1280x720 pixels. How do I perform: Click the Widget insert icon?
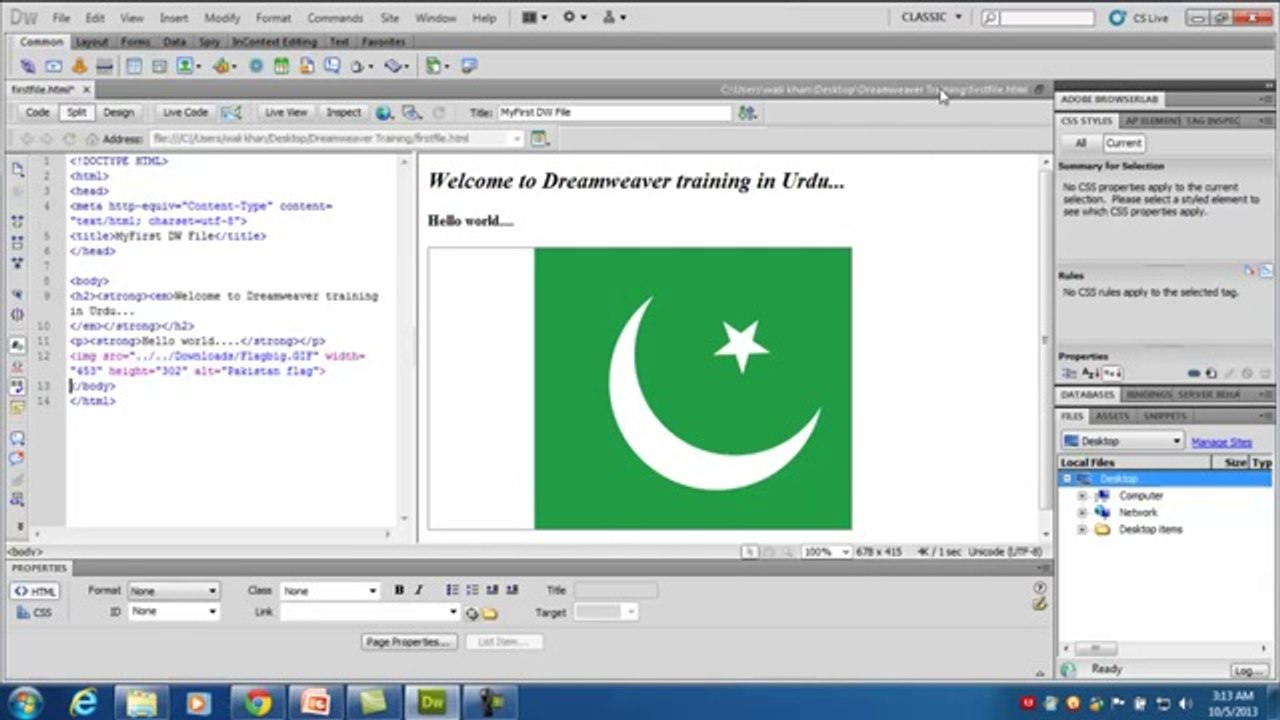click(x=256, y=66)
